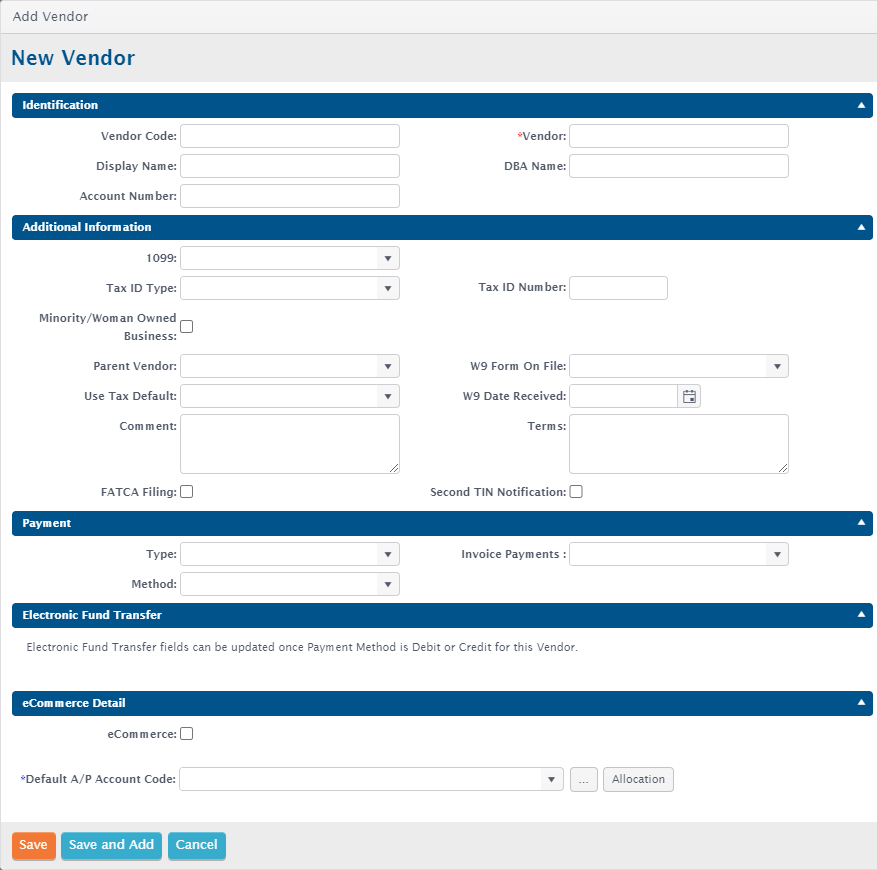
Task: Focus the Account Number field
Action: pyautogui.click(x=290, y=196)
